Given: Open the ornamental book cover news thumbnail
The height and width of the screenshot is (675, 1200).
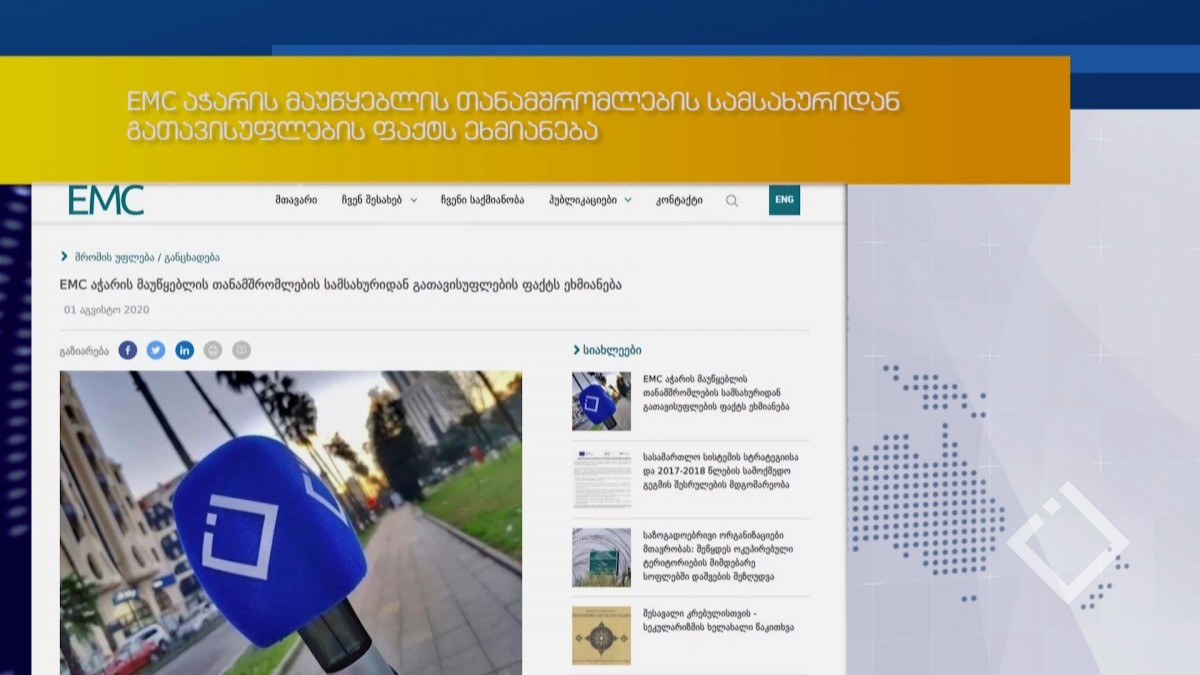Looking at the screenshot, I should 601,635.
